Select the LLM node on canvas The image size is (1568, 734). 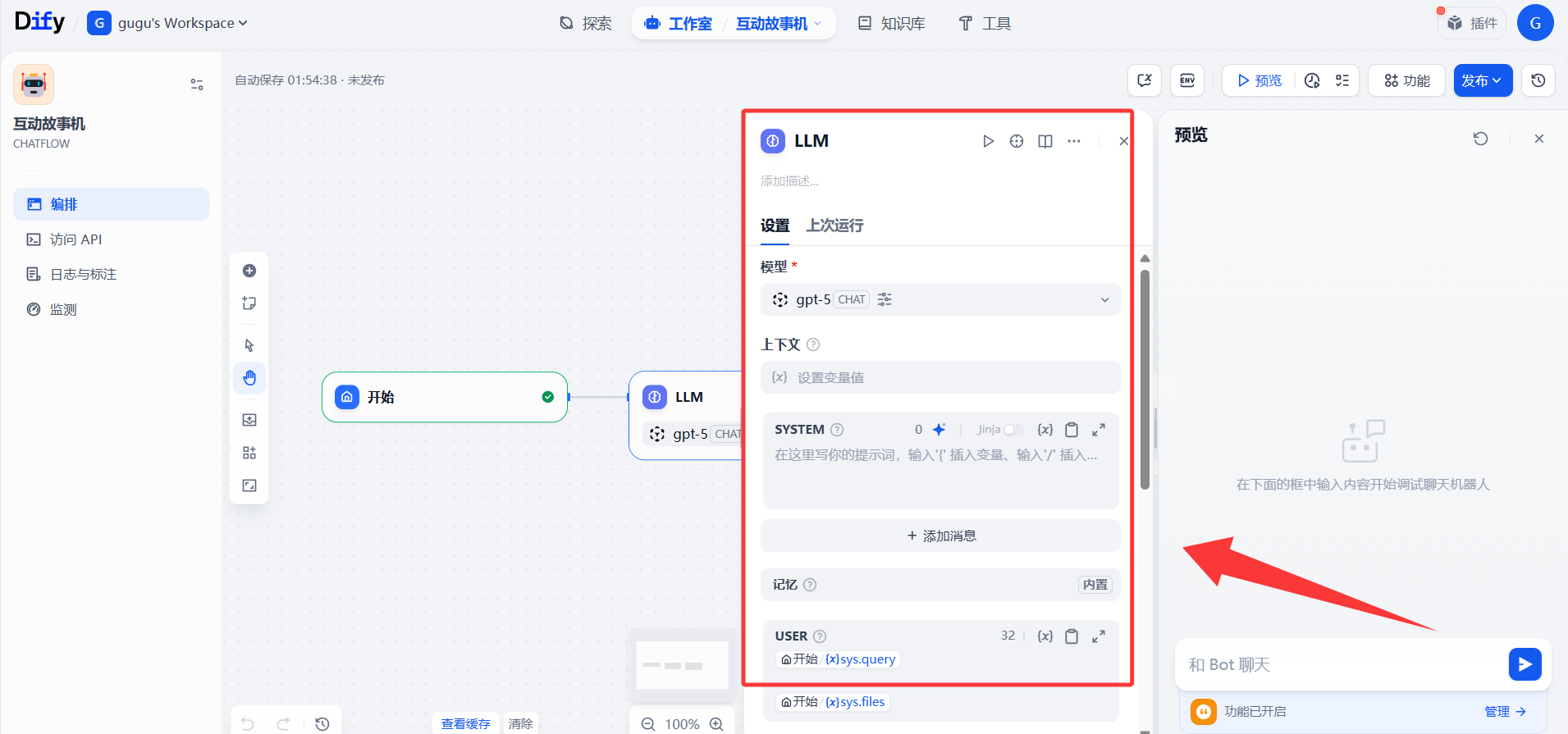686,415
